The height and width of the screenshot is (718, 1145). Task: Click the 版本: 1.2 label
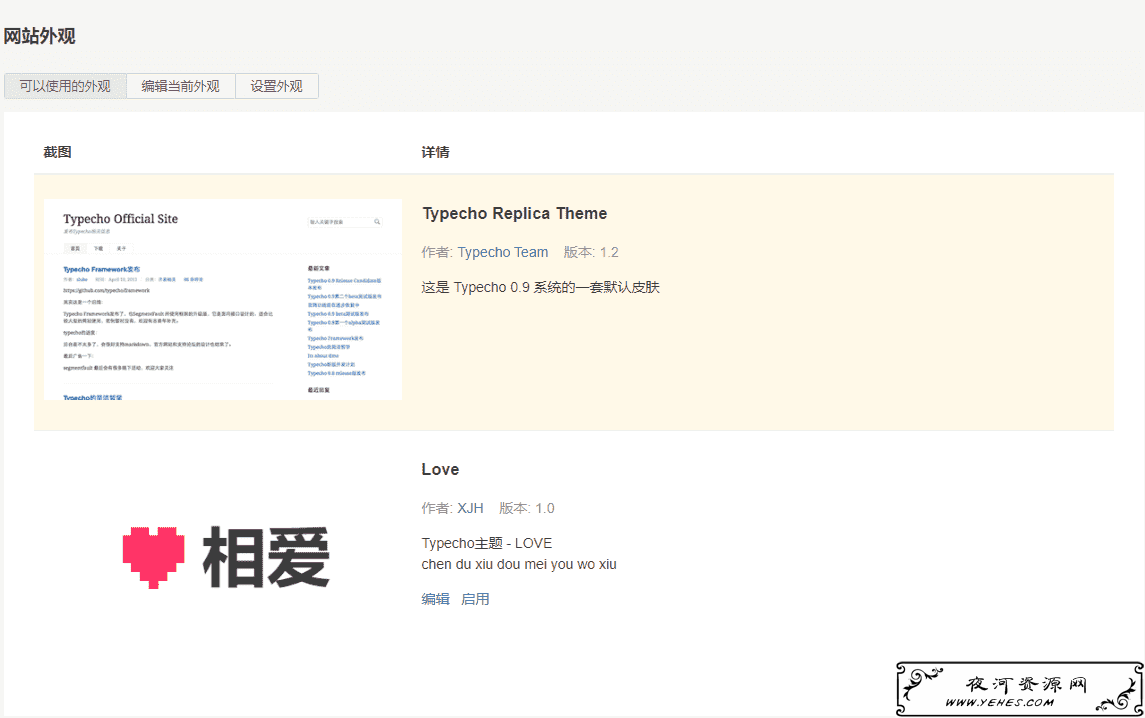591,252
